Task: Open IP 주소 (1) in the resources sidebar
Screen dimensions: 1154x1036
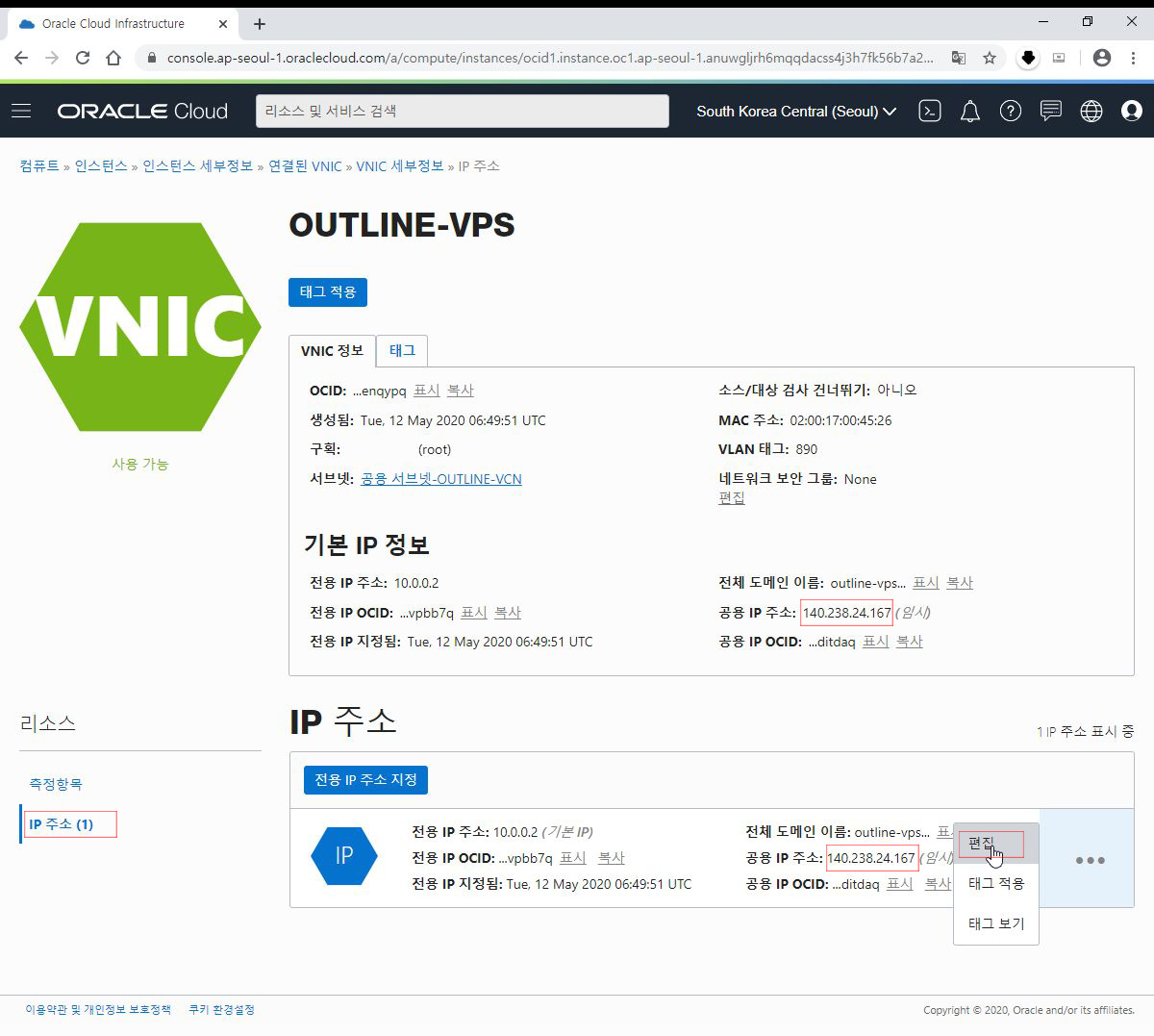Action: click(62, 824)
